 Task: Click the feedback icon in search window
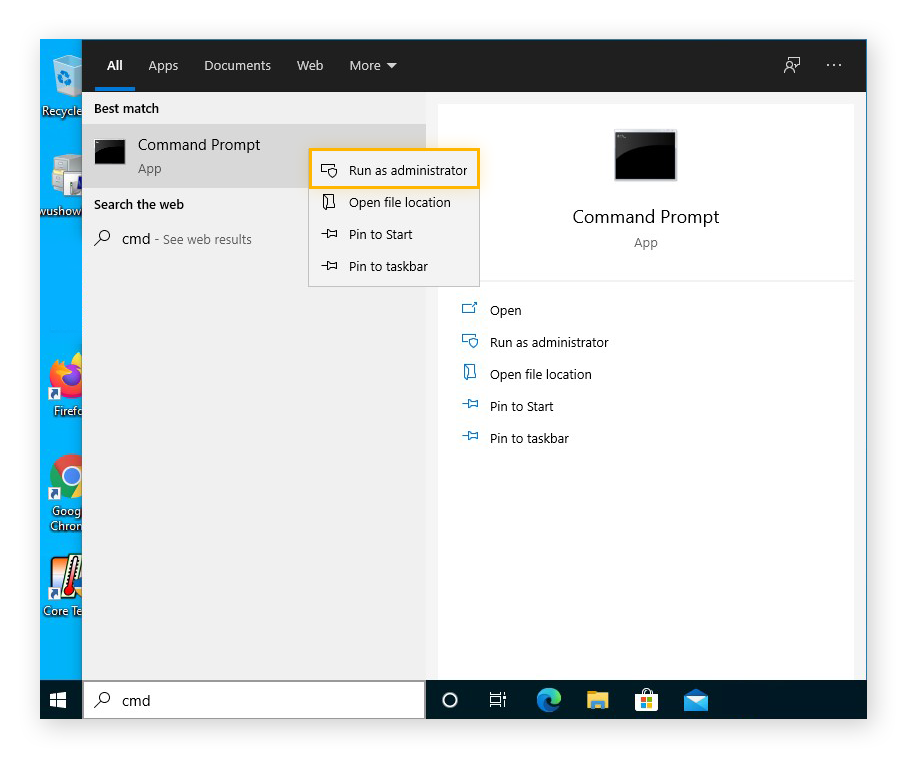791,65
